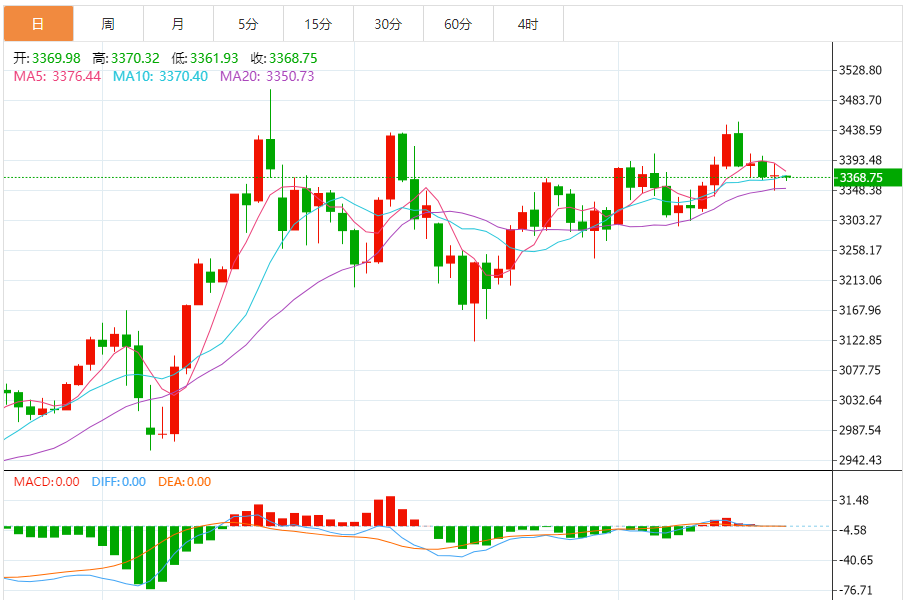Click the 31.48 MACD axis label

pos(854,500)
